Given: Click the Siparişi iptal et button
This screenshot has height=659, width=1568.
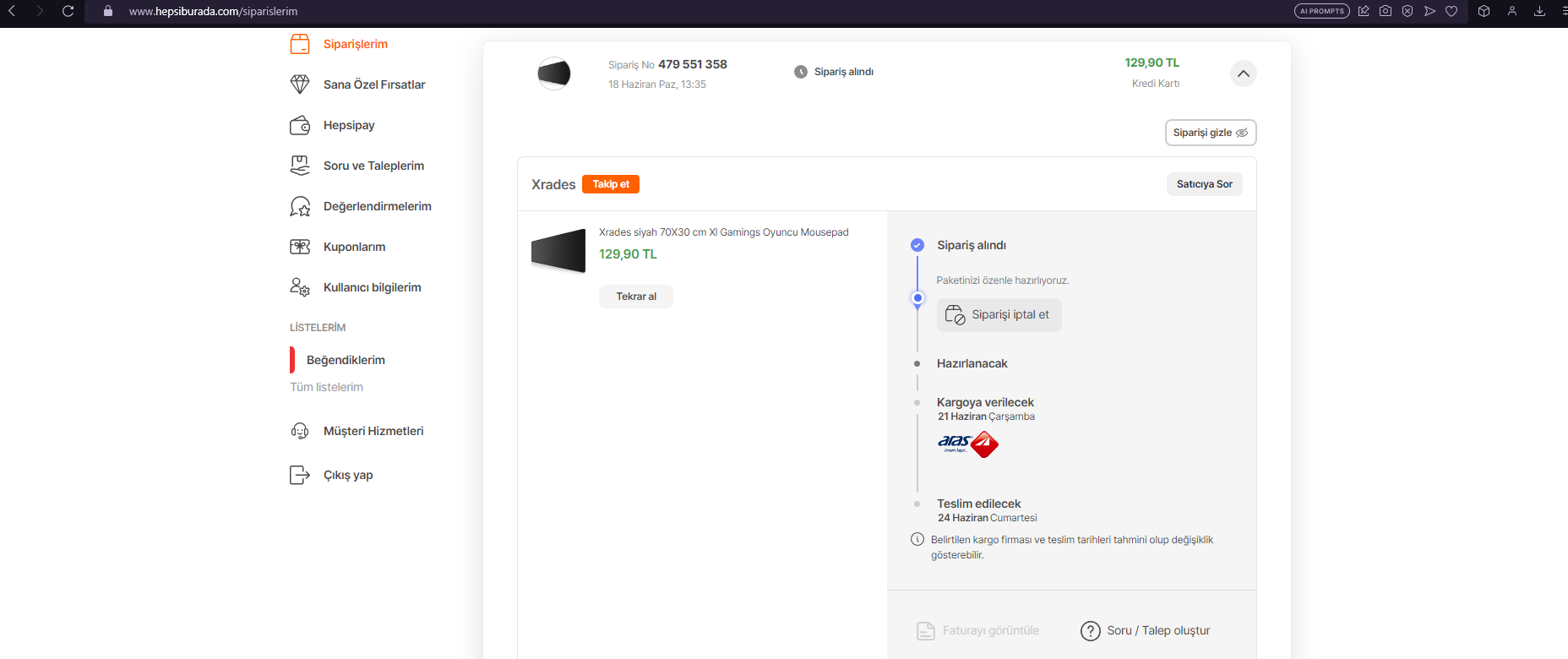Looking at the screenshot, I should click(x=999, y=315).
